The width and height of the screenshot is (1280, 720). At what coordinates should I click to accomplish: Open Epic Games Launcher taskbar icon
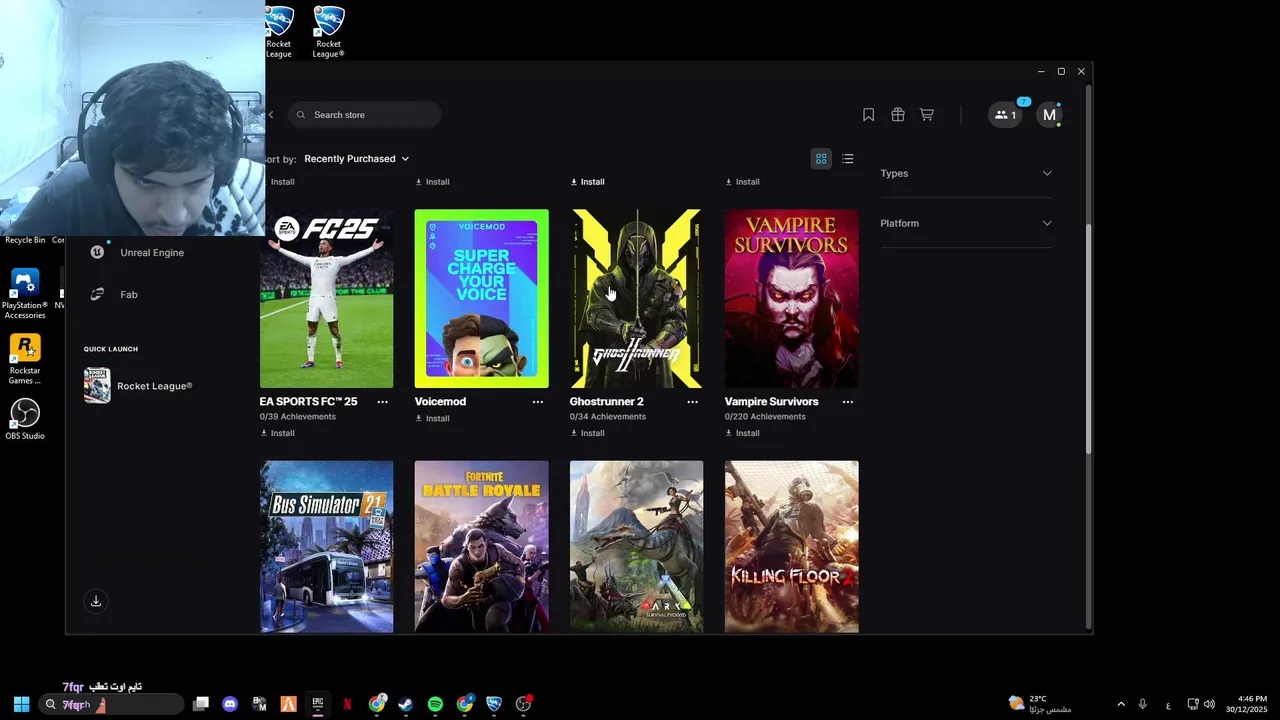point(318,704)
